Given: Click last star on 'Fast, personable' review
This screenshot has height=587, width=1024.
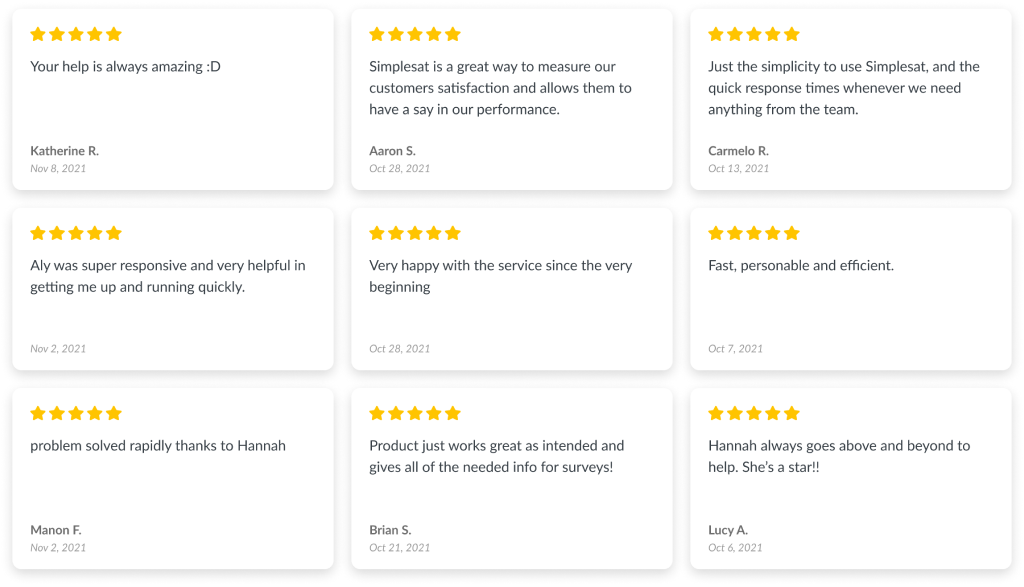Looking at the screenshot, I should click(x=792, y=233).
